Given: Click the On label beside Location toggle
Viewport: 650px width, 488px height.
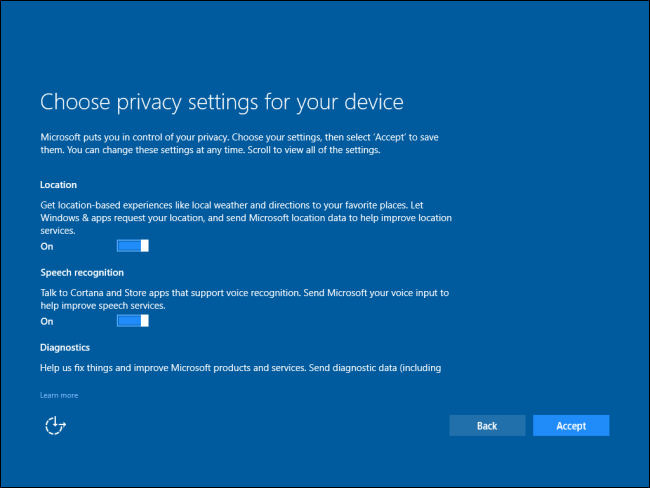Looking at the screenshot, I should (x=47, y=246).
